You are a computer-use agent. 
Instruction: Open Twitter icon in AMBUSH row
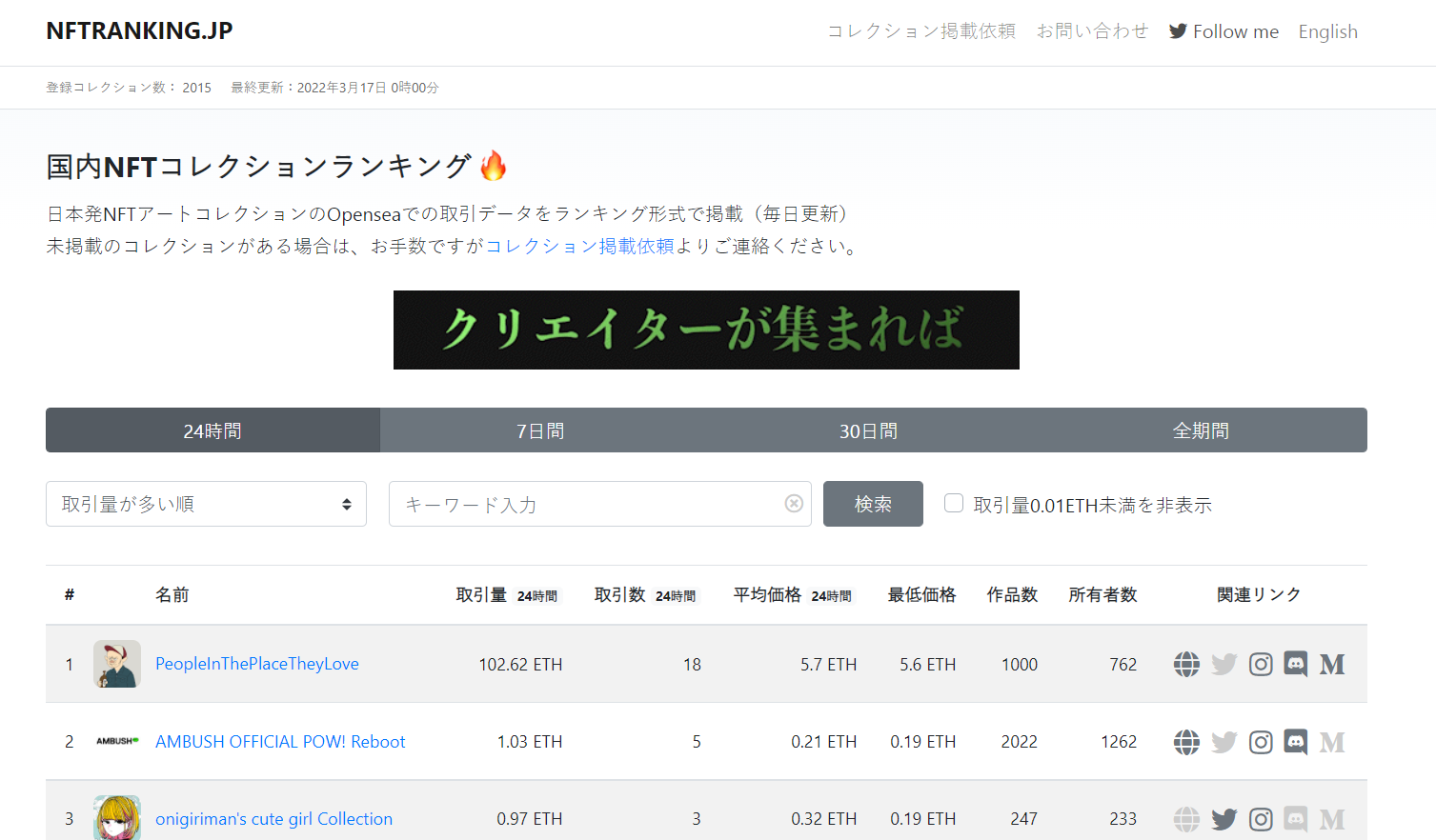click(1224, 742)
